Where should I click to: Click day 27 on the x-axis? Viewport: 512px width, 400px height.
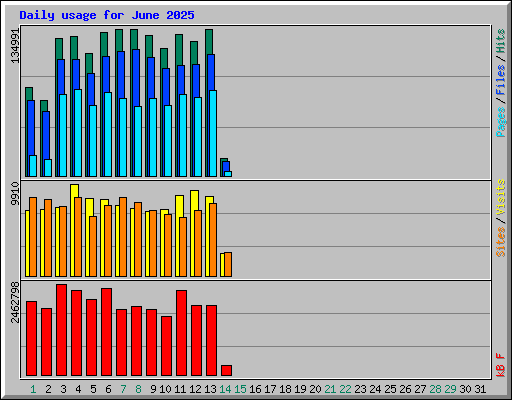pos(420,389)
